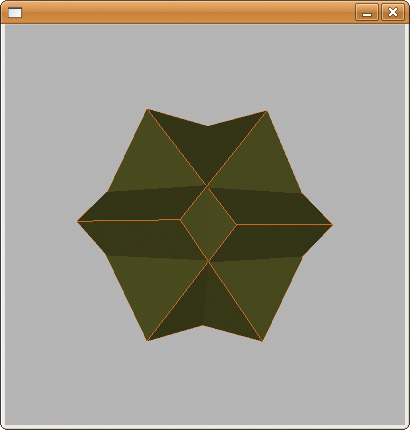Select the rightmost spike tip of the star
The height and width of the screenshot is (430, 410).
pos(332,225)
